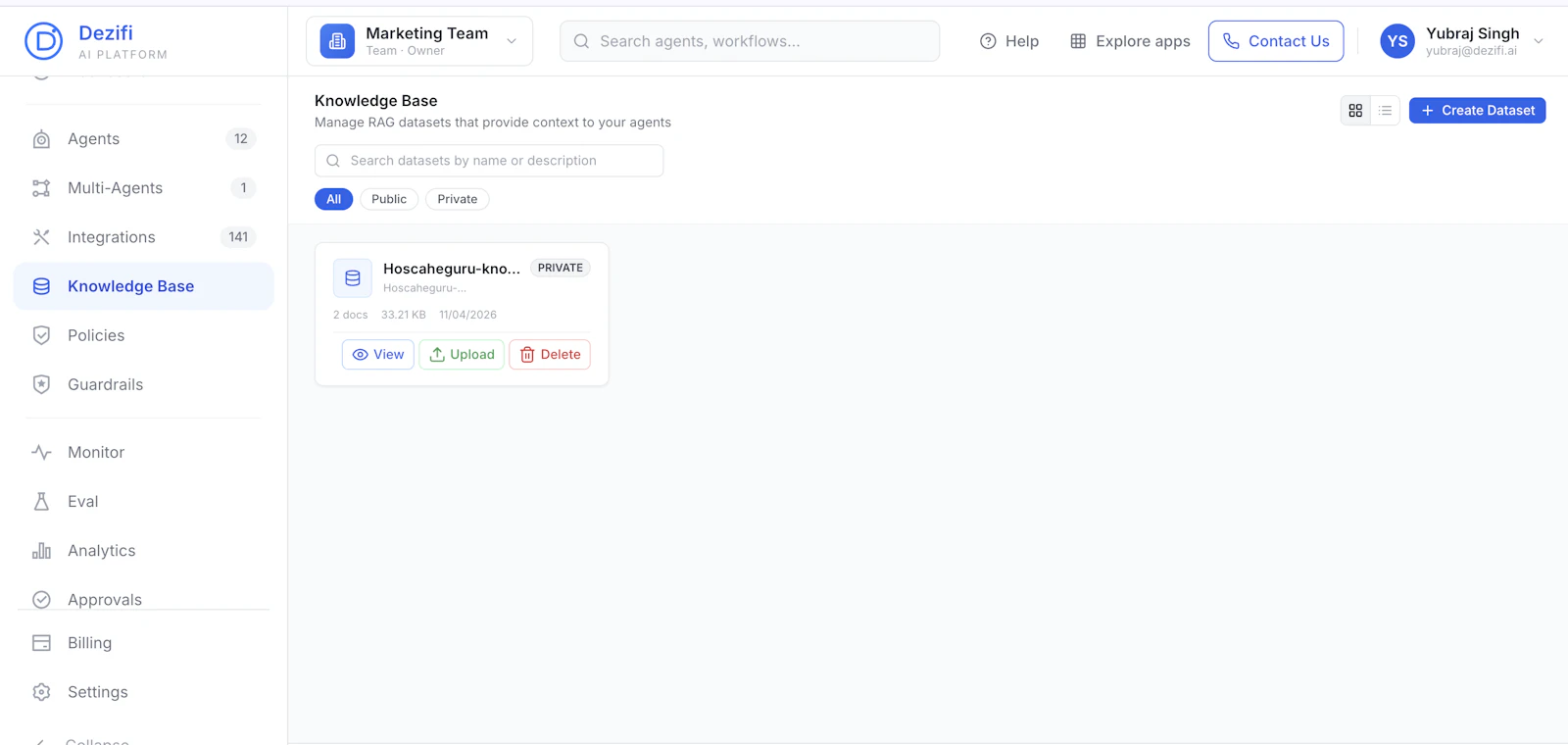Click the Hoscaheguru dataset card icon
The height and width of the screenshot is (745, 1568).
(x=353, y=278)
